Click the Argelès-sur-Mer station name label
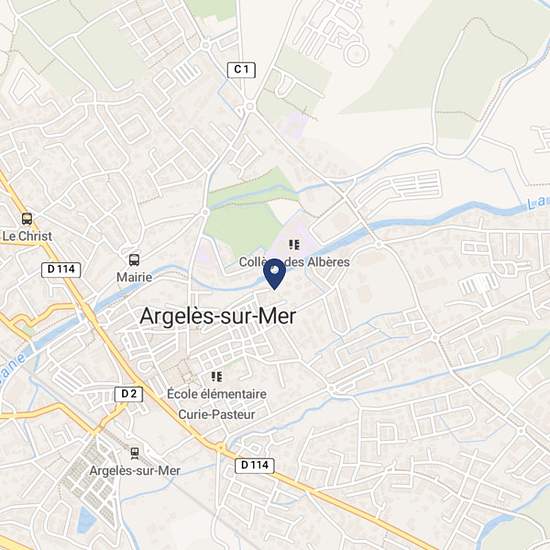The height and width of the screenshot is (550, 550). pos(135,471)
